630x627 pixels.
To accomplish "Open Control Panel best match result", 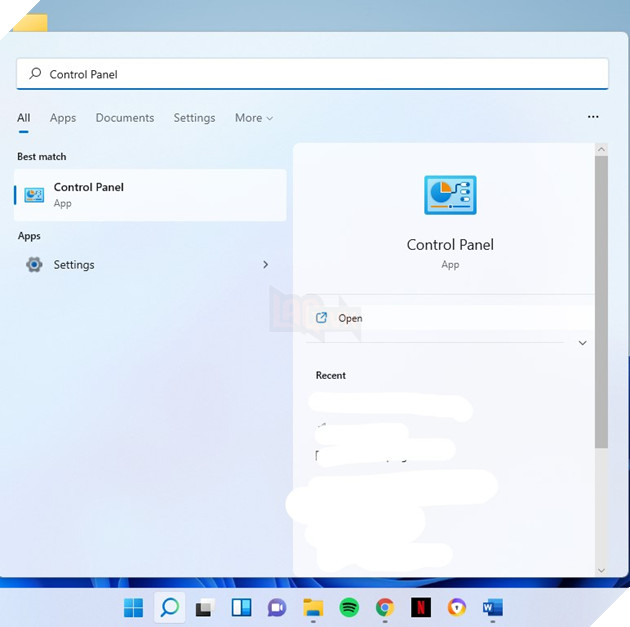I will (x=150, y=195).
